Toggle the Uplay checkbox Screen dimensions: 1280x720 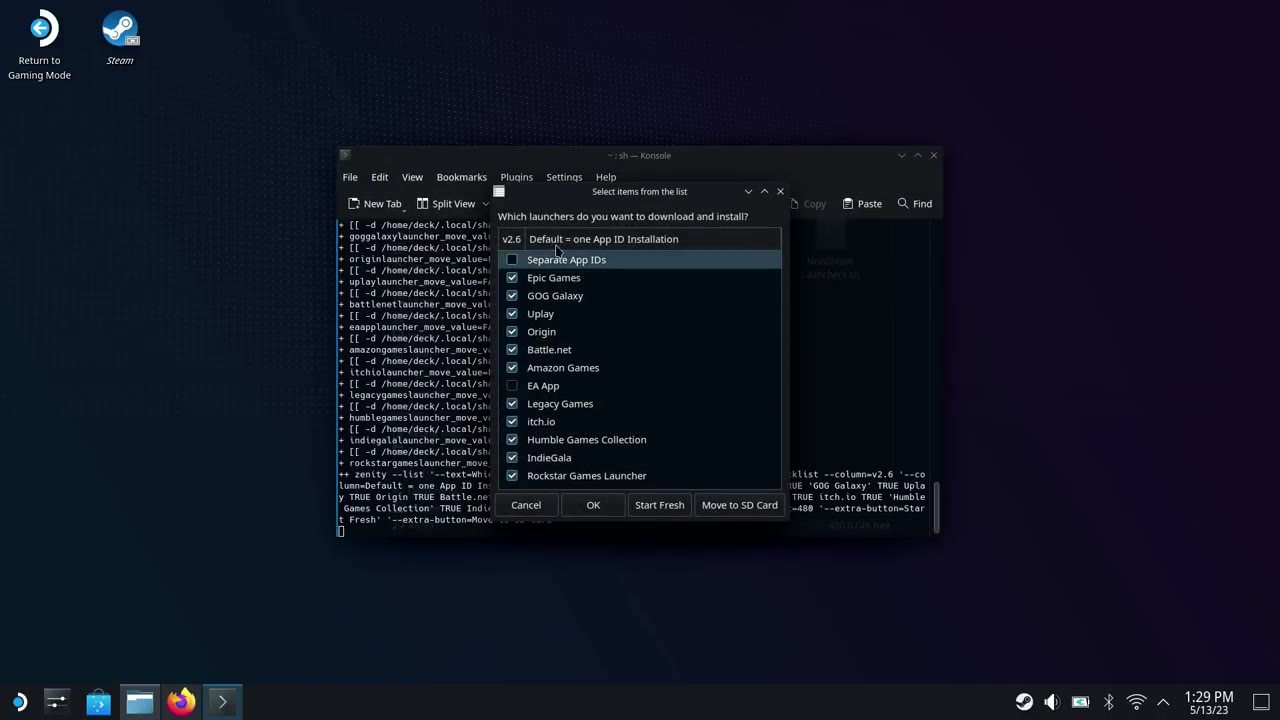point(512,314)
